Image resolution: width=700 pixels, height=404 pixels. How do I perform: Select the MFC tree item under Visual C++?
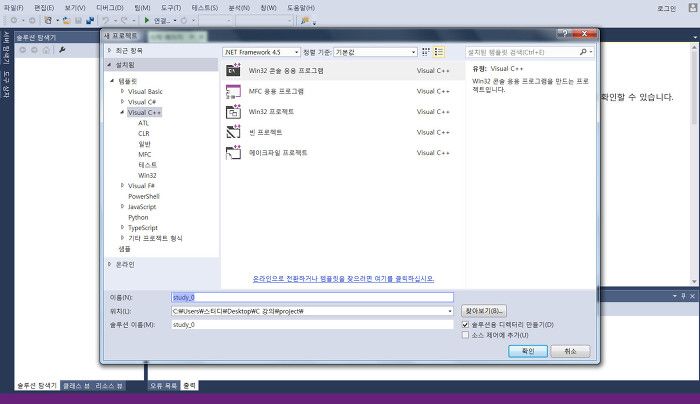[x=145, y=154]
